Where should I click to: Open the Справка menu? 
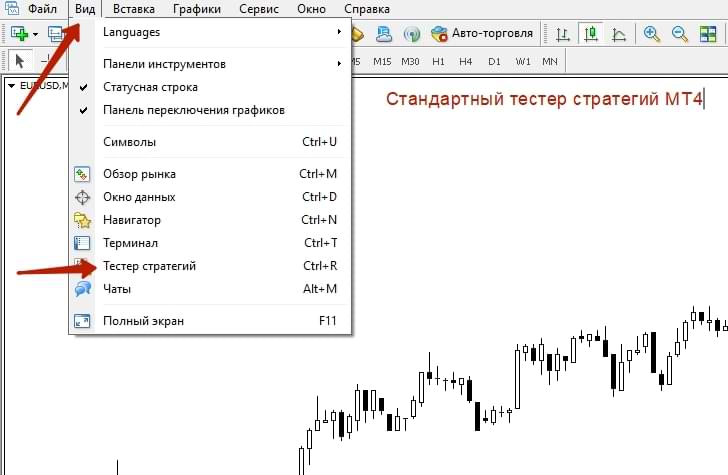pyautogui.click(x=367, y=8)
